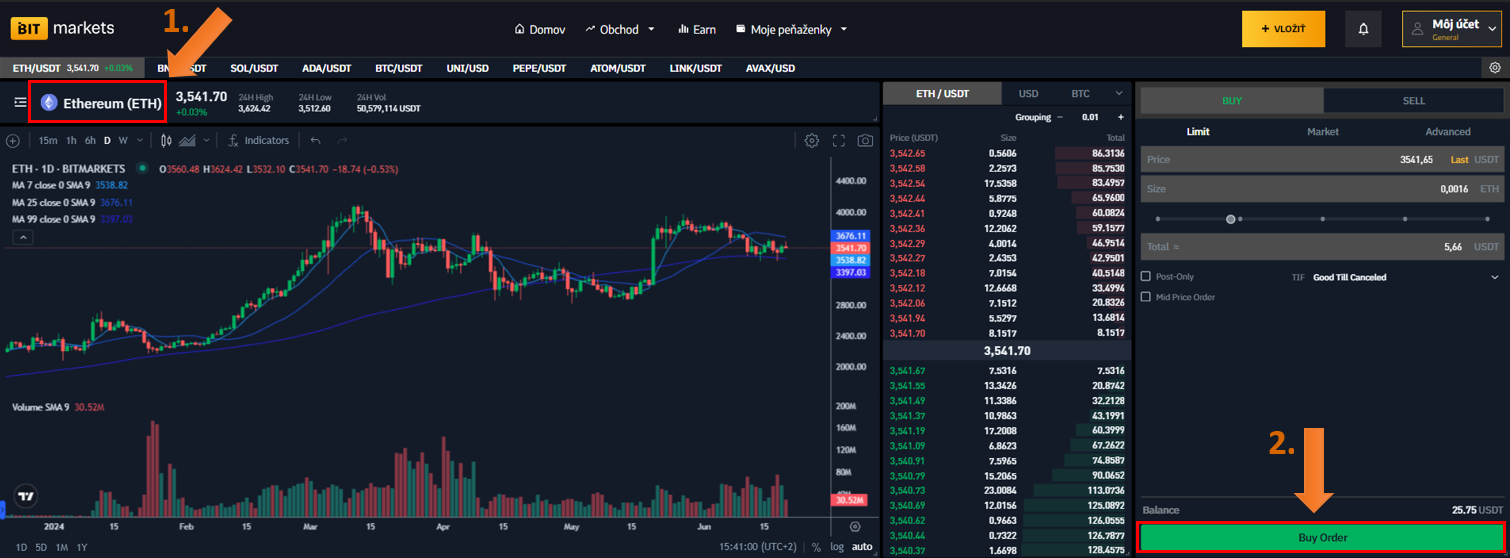Image resolution: width=1510 pixels, height=558 pixels.
Task: Set chart range to 5D
Action: [x=41, y=547]
